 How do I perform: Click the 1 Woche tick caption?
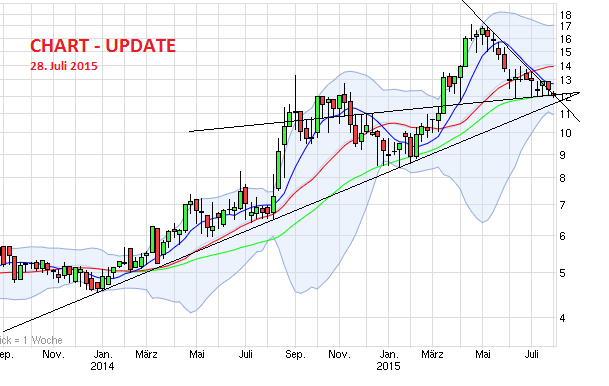31,341
